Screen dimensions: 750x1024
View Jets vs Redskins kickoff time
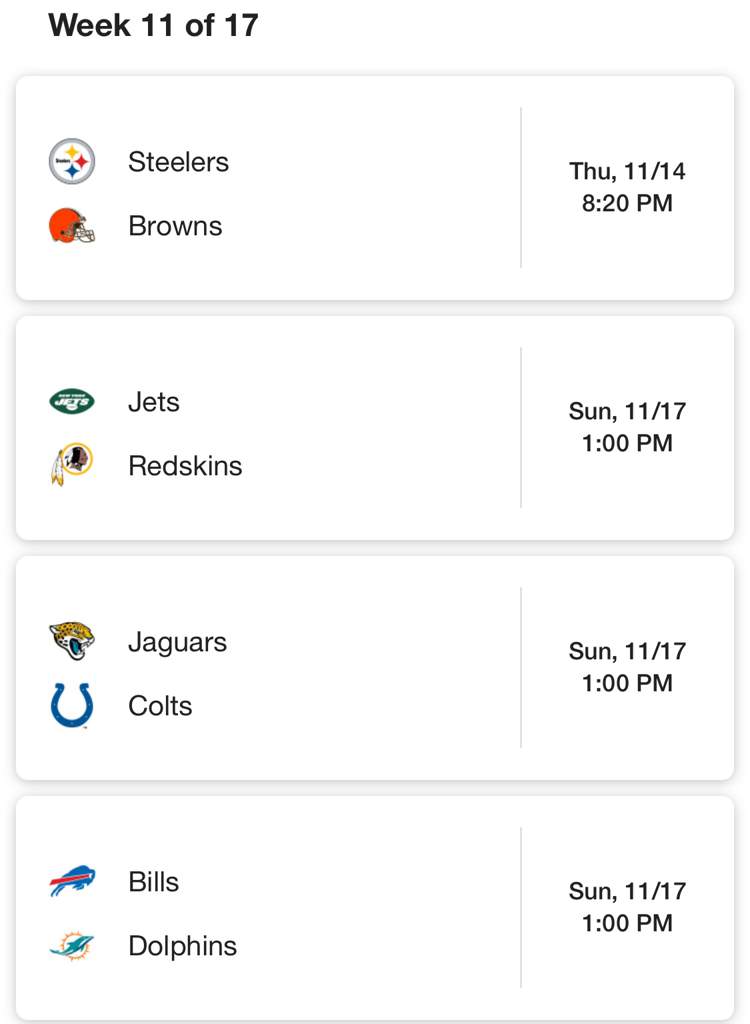click(627, 427)
